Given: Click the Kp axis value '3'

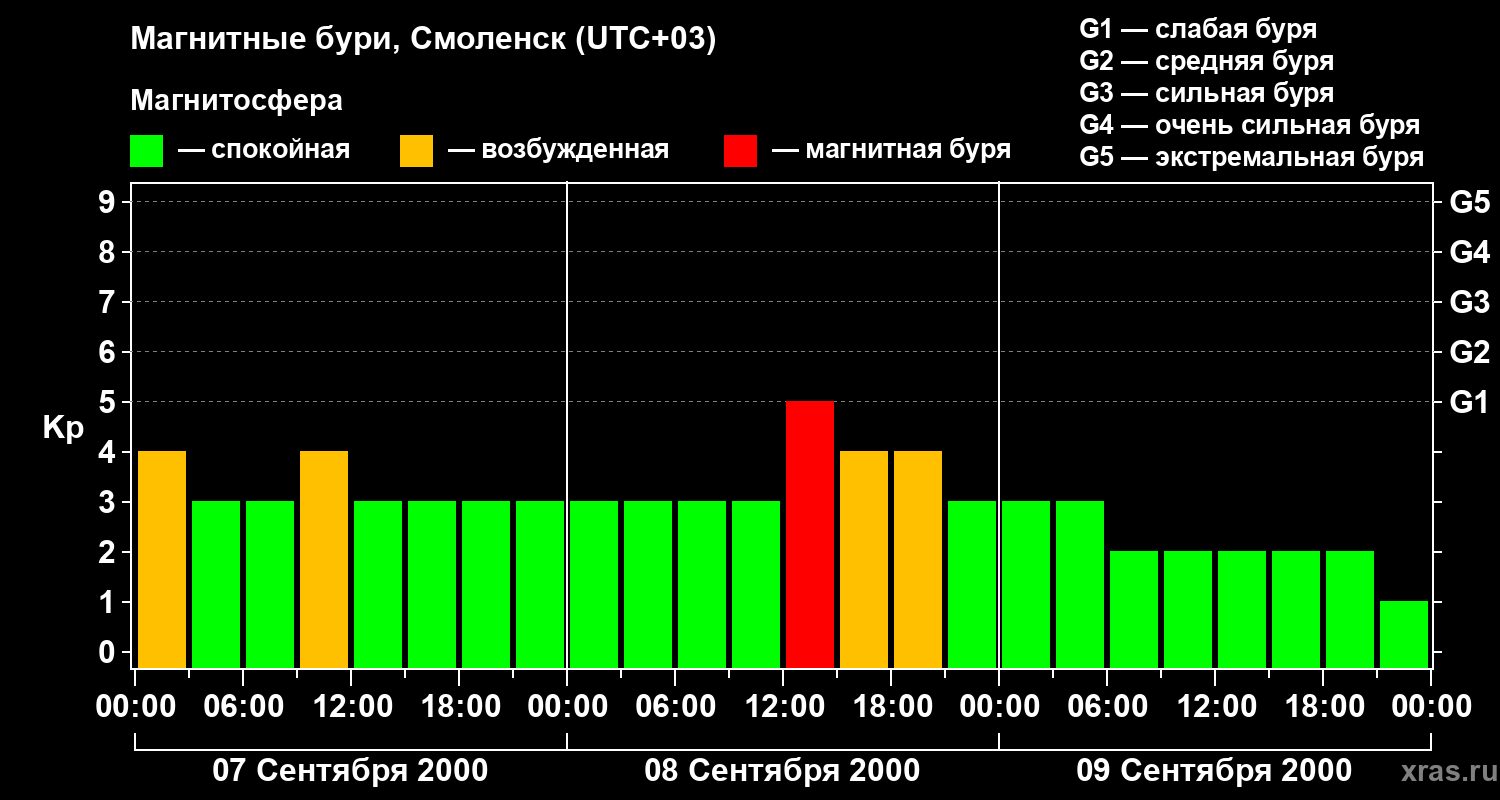Looking at the screenshot, I should click(x=109, y=503).
